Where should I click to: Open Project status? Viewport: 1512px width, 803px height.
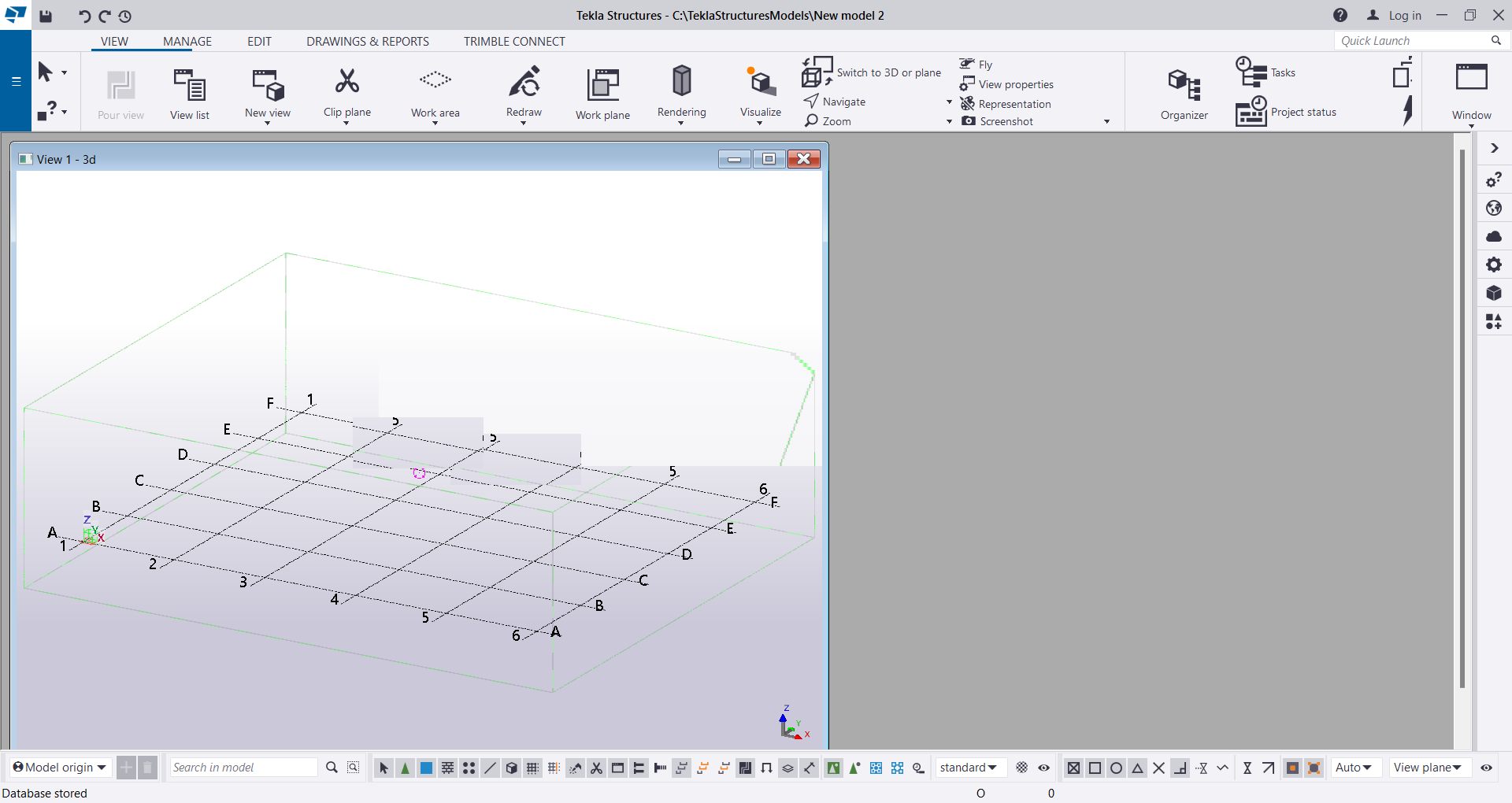coord(1285,111)
